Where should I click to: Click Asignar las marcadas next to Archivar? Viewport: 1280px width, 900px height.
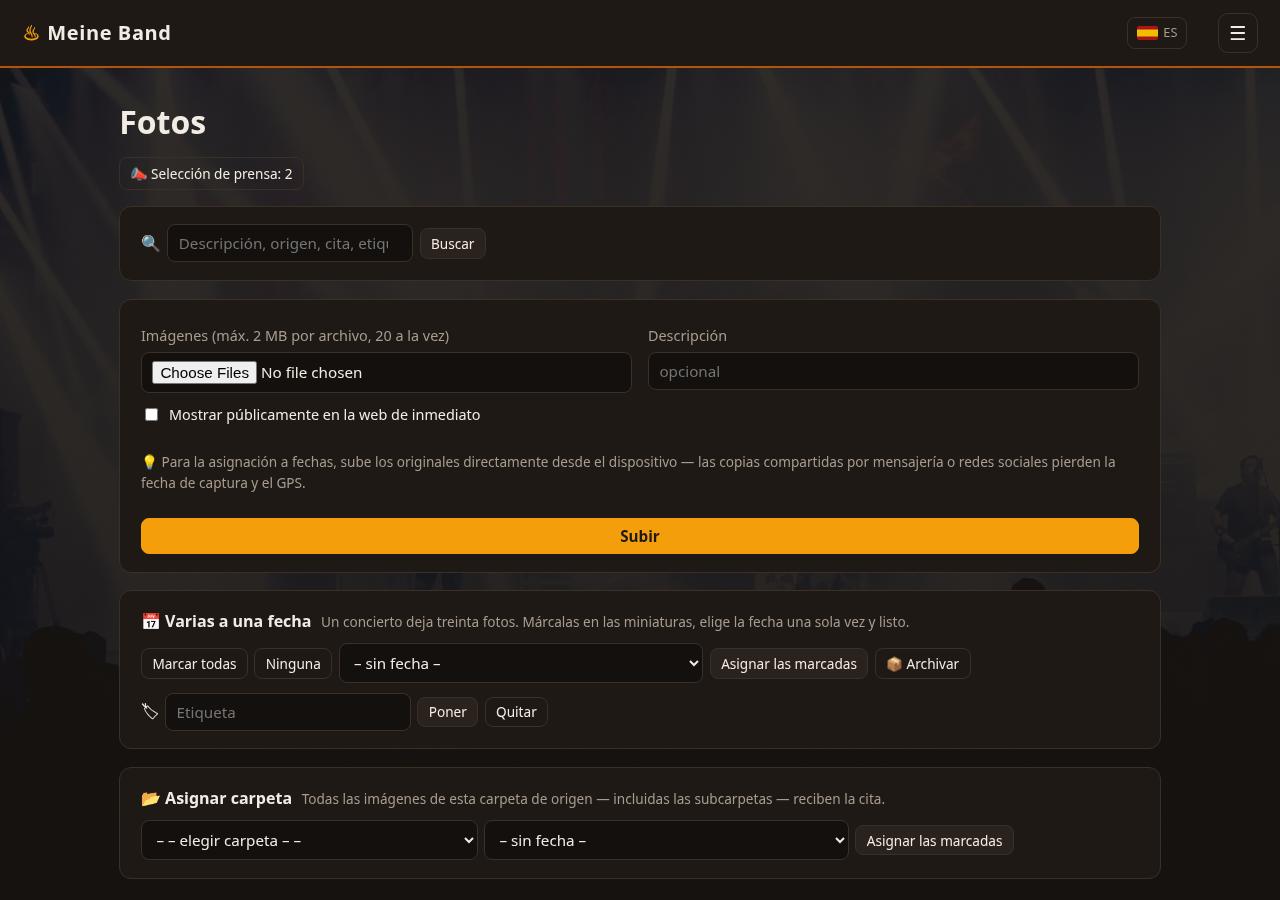click(789, 664)
